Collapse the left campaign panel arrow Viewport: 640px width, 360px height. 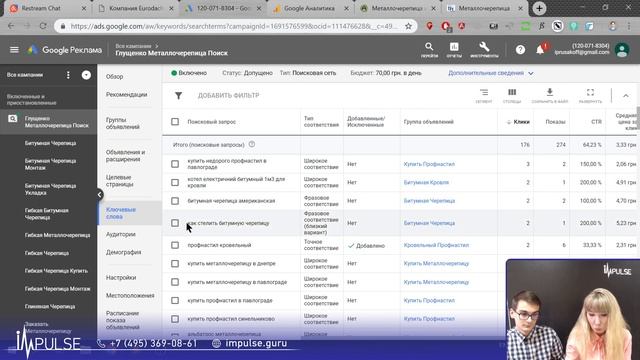click(100, 194)
